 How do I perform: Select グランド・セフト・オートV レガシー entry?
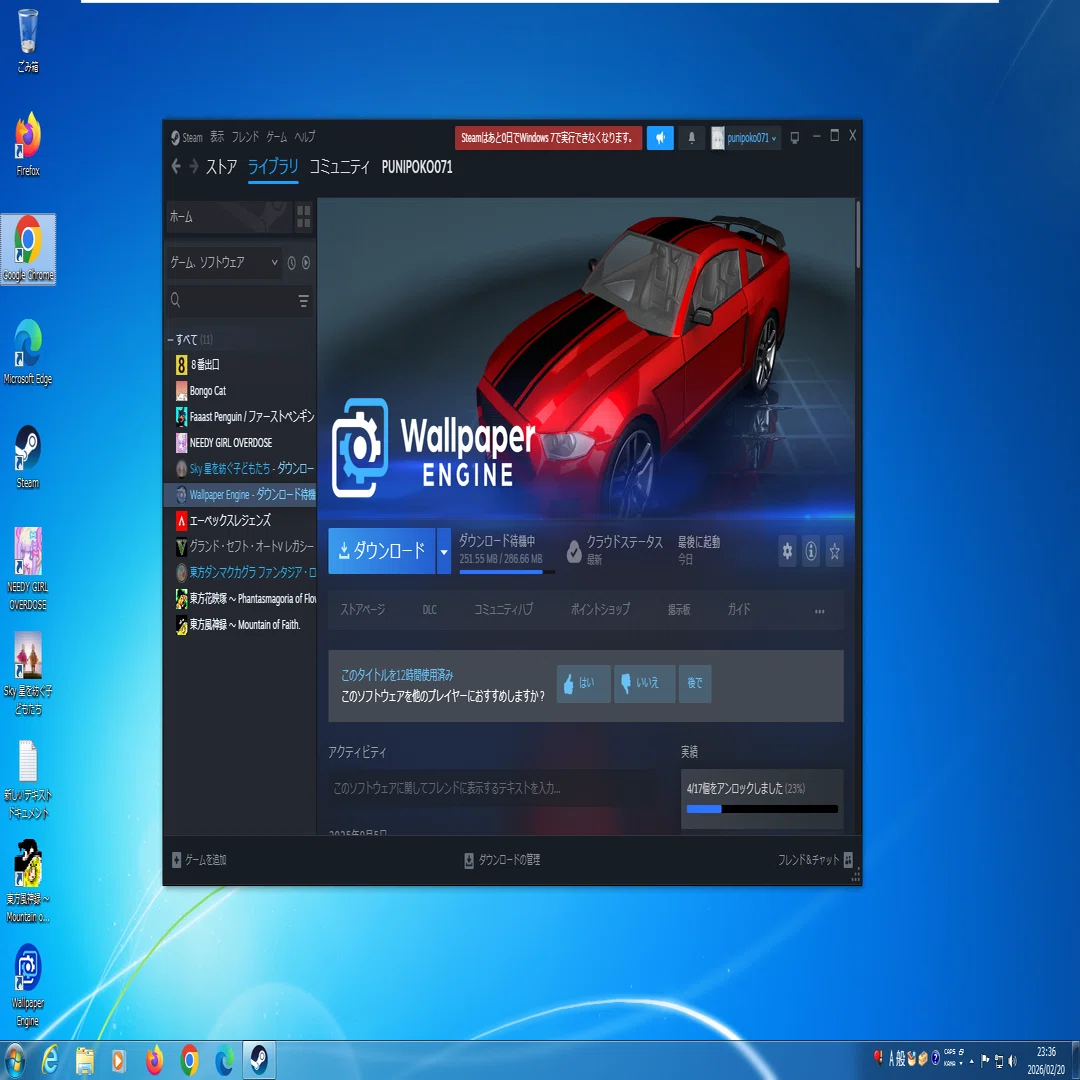tap(240, 547)
